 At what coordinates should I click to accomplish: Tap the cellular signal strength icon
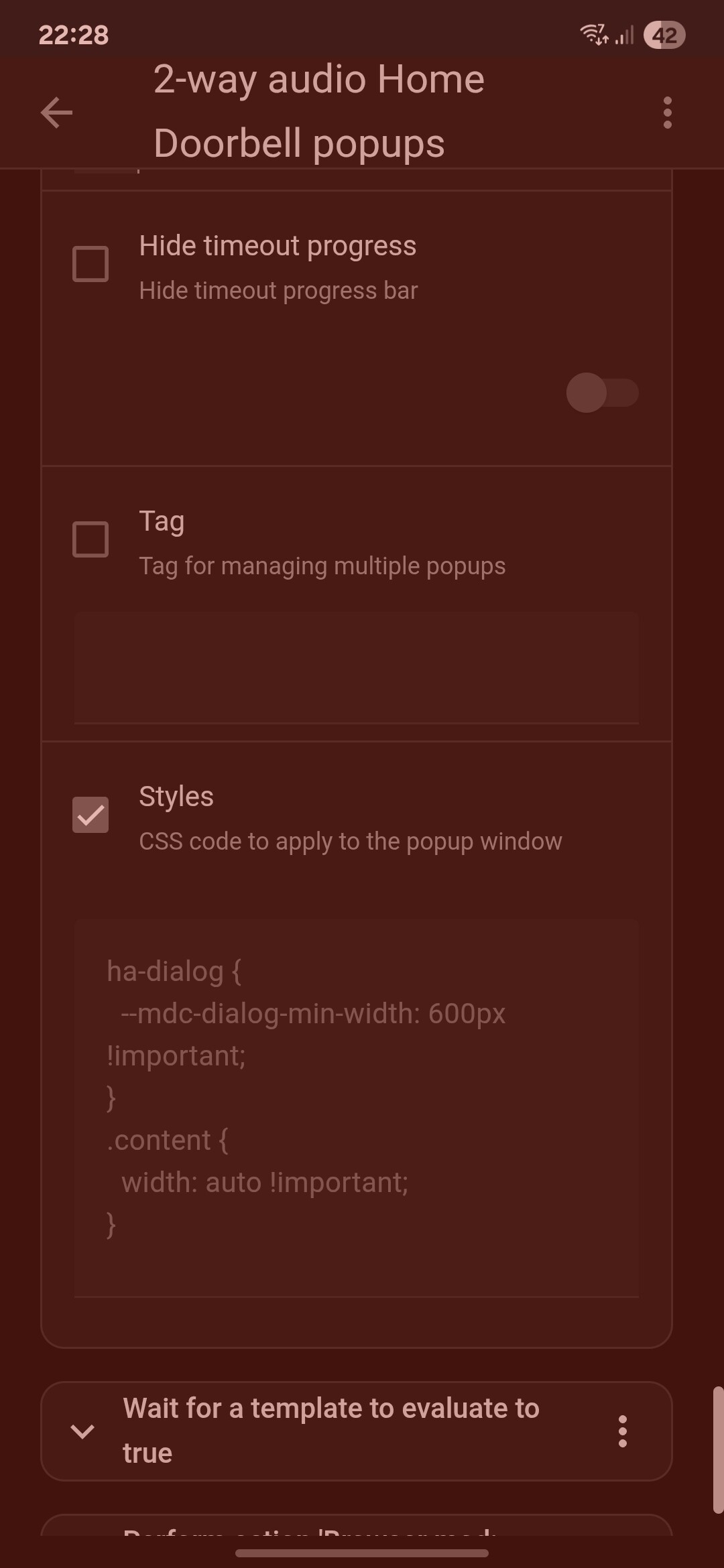(624, 35)
